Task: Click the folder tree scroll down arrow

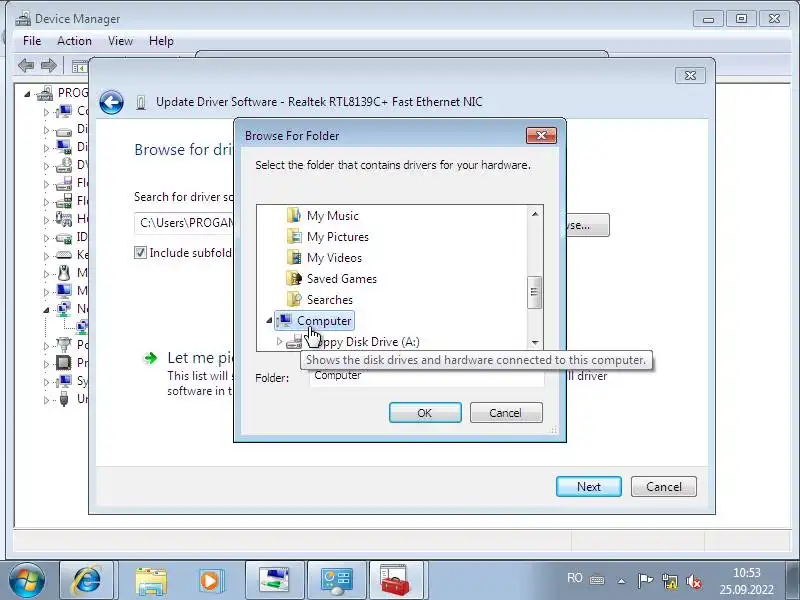Action: click(535, 342)
